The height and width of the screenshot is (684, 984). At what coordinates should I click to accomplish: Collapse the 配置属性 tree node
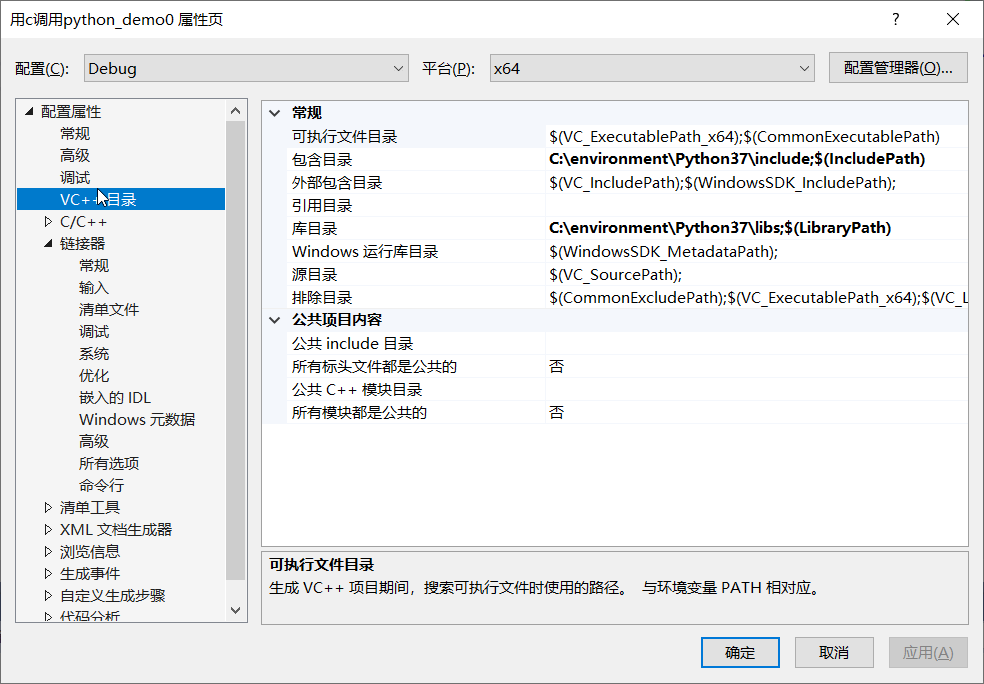[x=29, y=112]
